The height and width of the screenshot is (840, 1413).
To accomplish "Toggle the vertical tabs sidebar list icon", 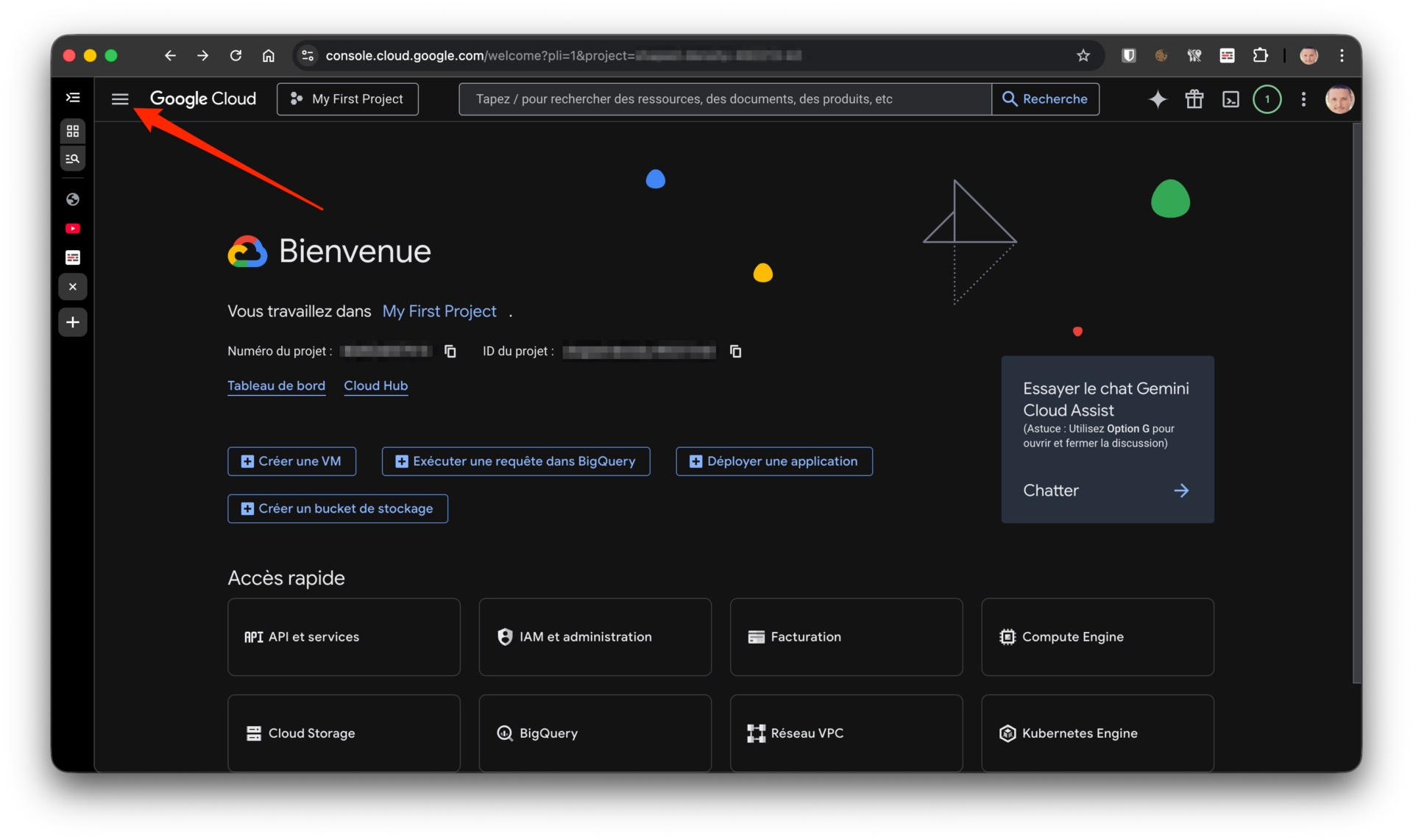I will click(x=73, y=97).
